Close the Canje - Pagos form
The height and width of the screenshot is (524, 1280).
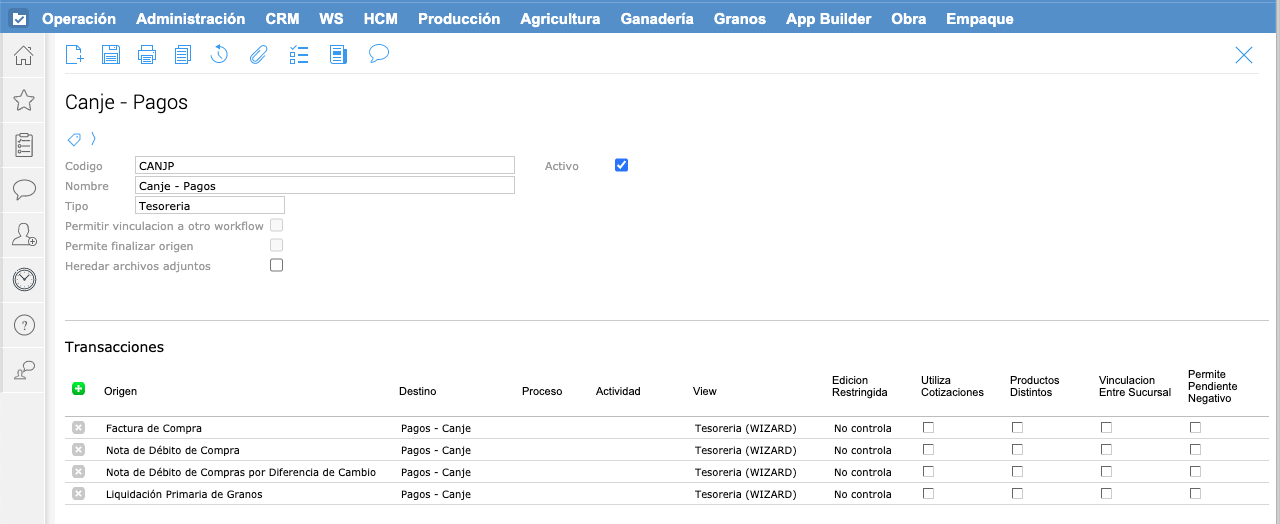pos(1243,55)
